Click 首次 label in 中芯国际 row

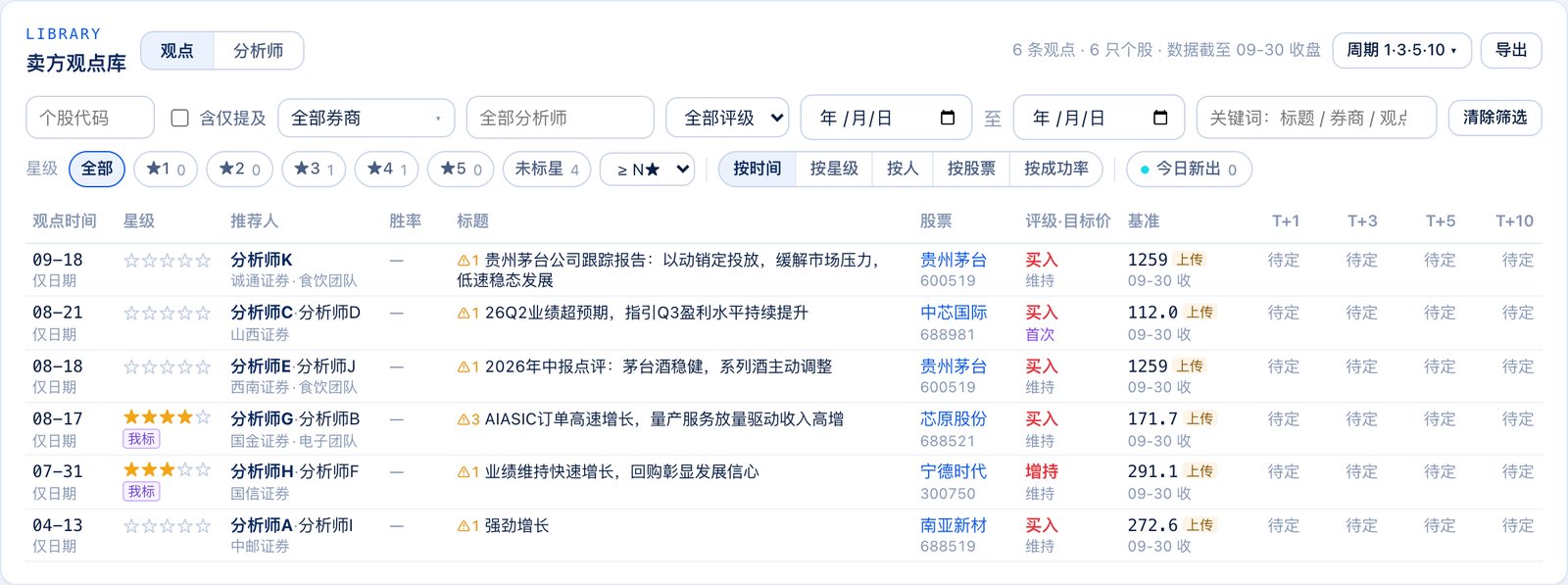pyautogui.click(x=1040, y=334)
